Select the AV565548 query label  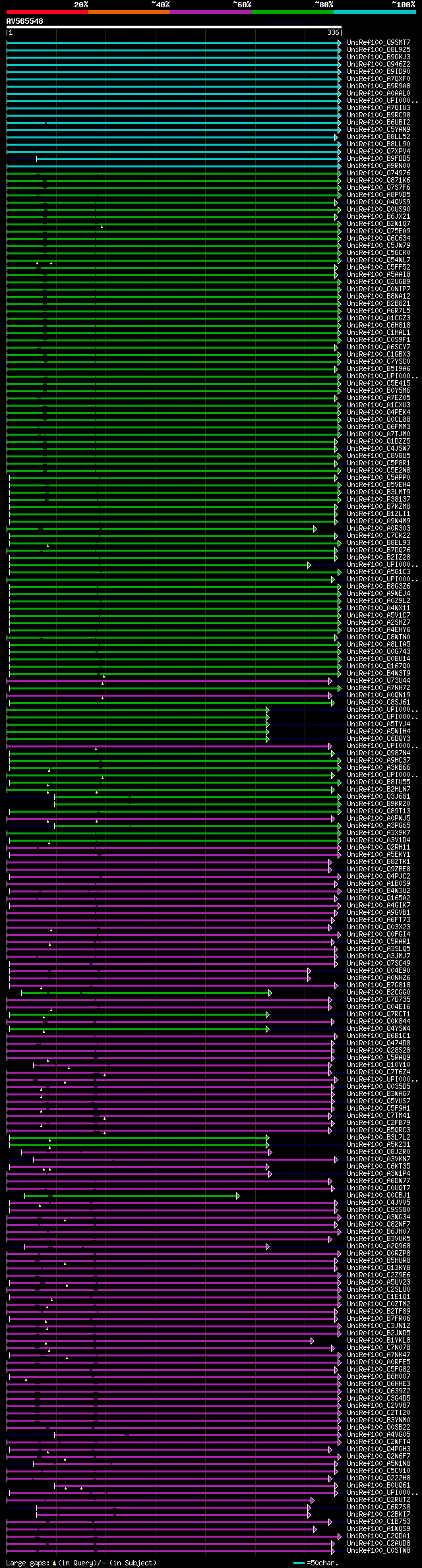(25, 21)
